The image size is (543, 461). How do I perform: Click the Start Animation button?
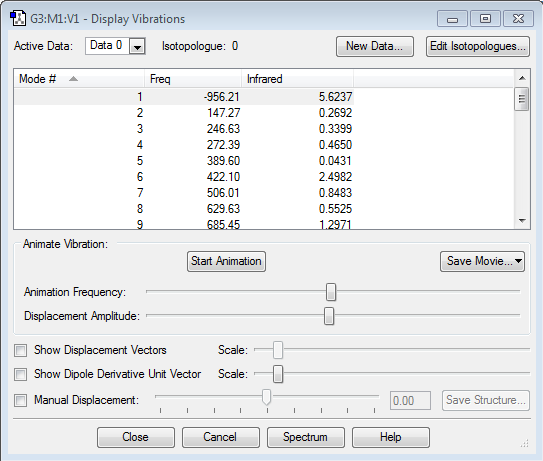click(226, 261)
